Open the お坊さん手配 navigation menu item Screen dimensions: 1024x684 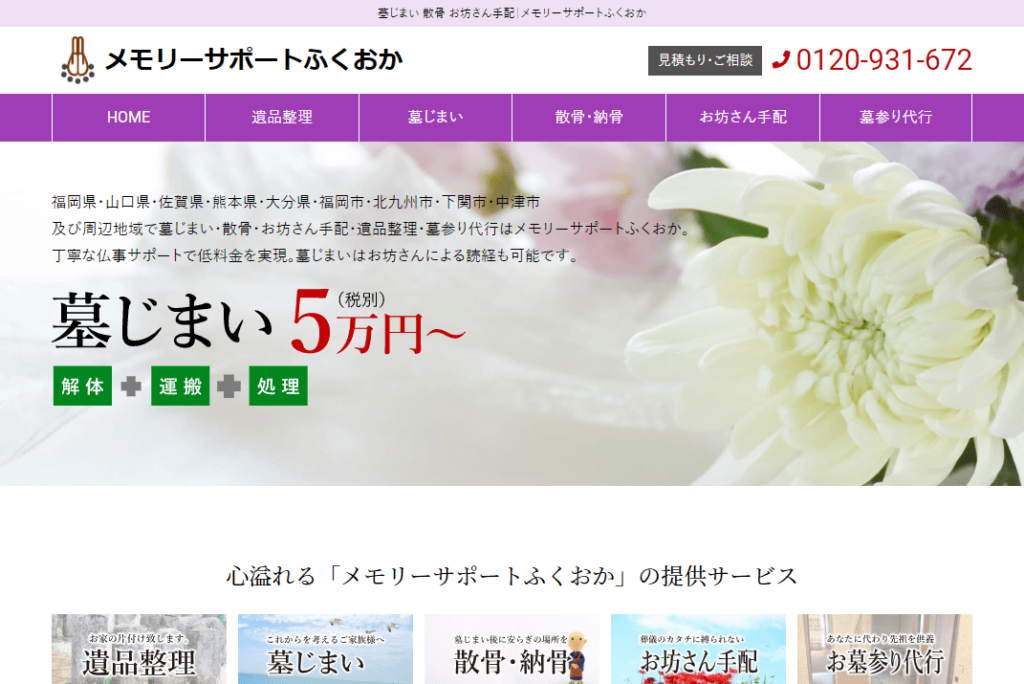coord(742,117)
